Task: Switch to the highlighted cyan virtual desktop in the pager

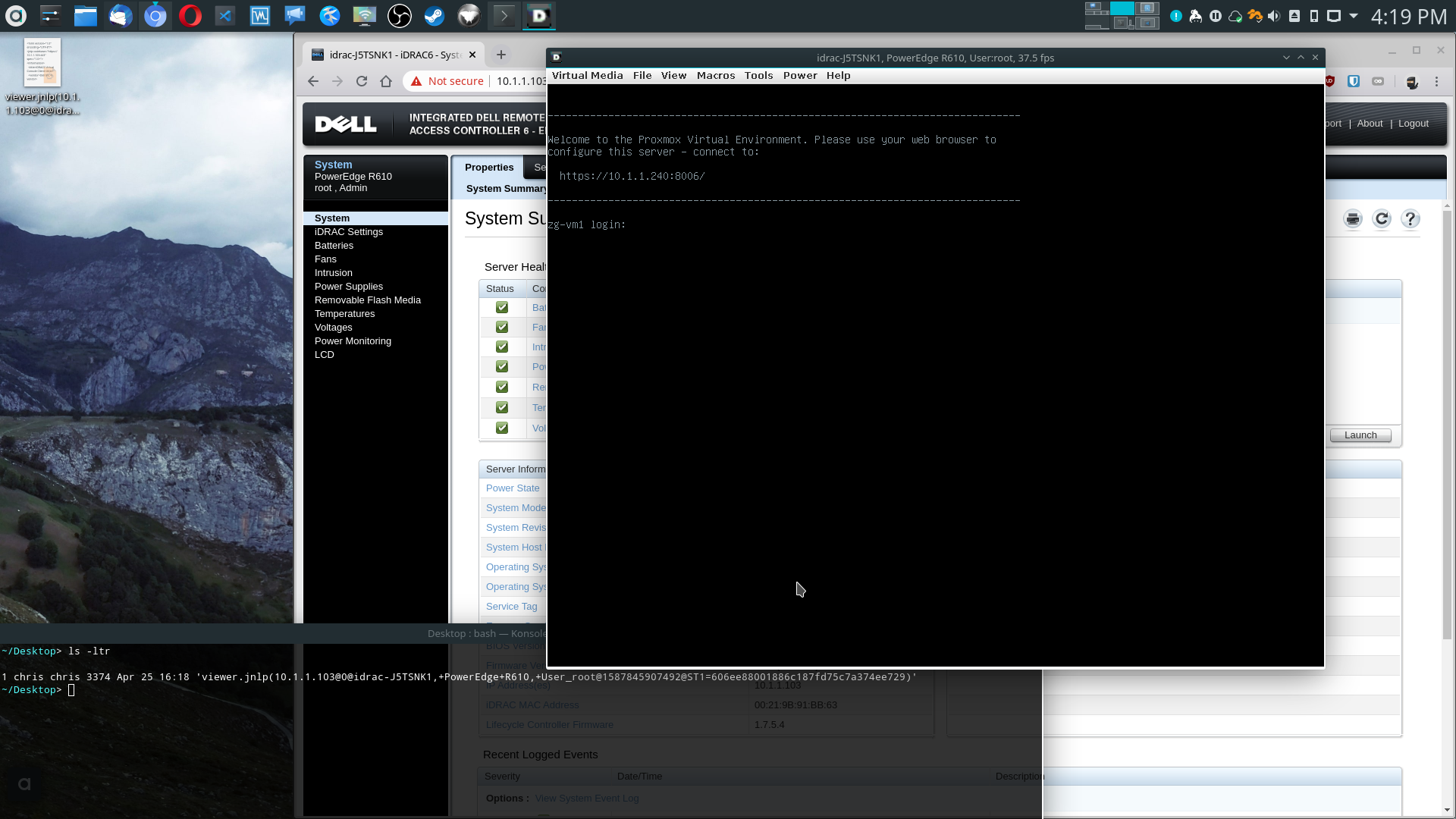Action: pyautogui.click(x=1122, y=8)
